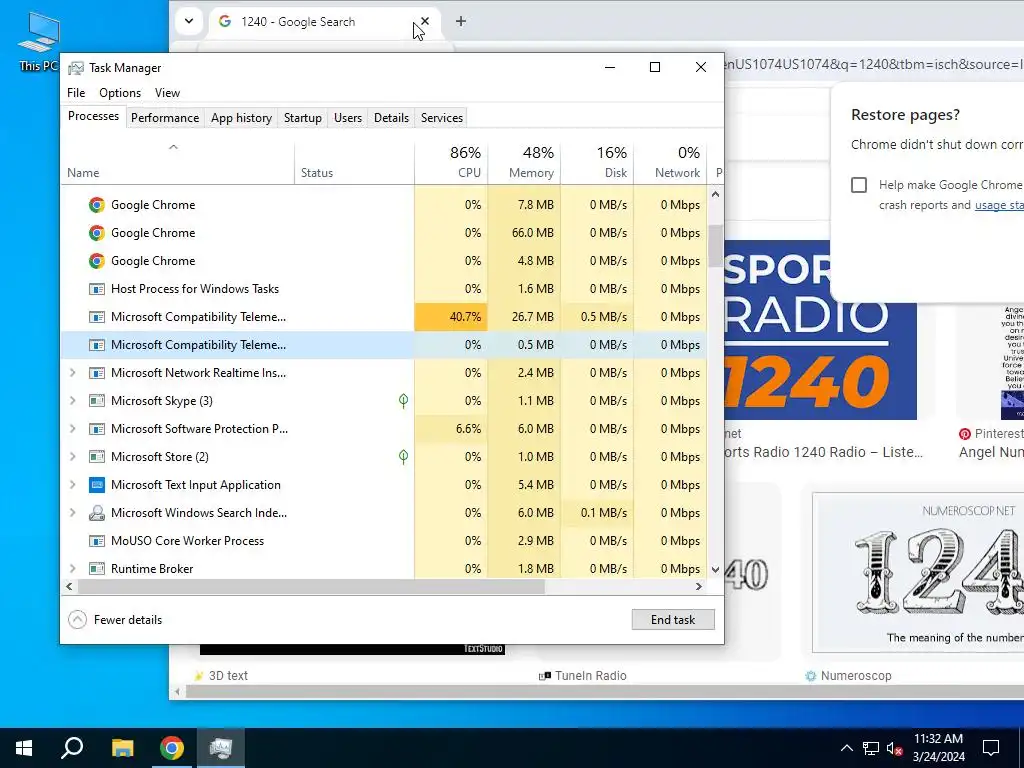
Task: Click the scroll down arrow of the process list
Action: click(x=715, y=569)
